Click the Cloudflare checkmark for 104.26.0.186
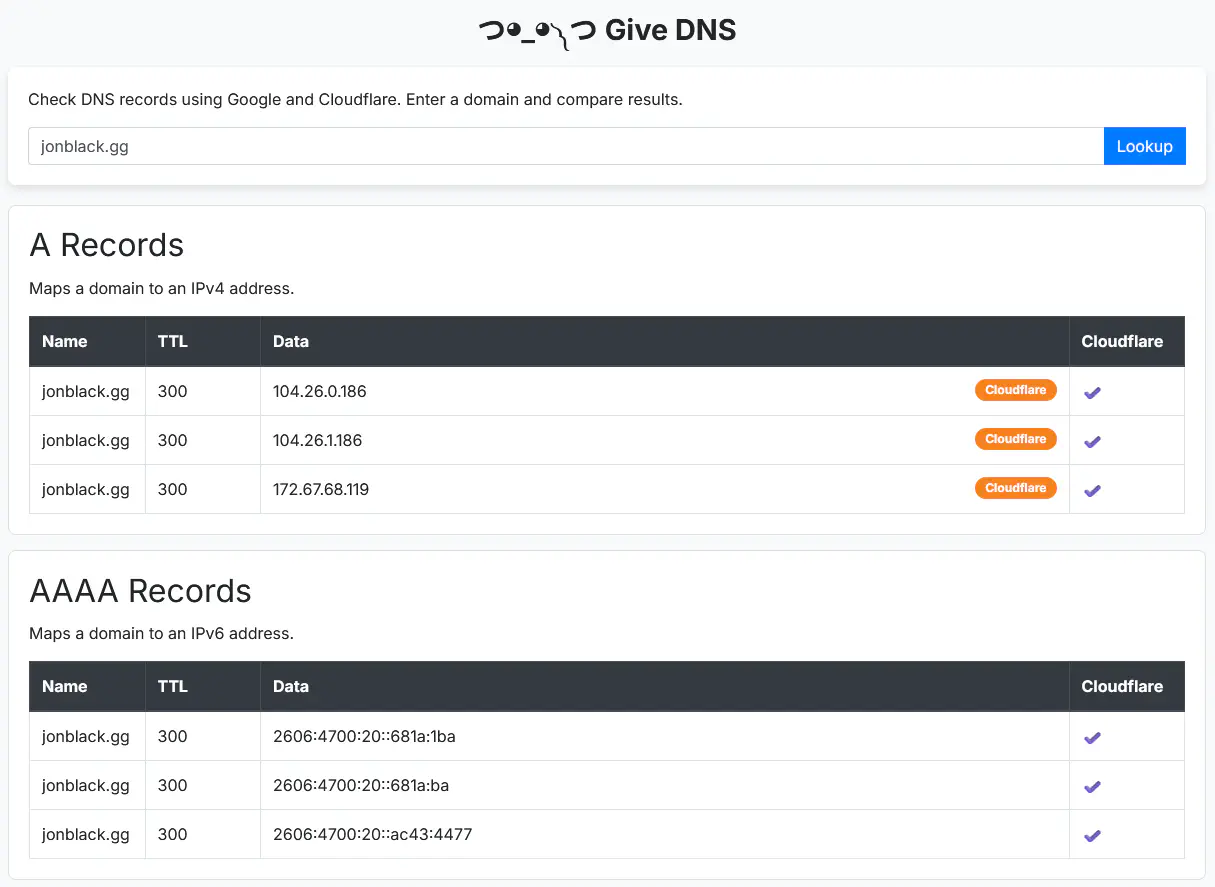 (1092, 393)
